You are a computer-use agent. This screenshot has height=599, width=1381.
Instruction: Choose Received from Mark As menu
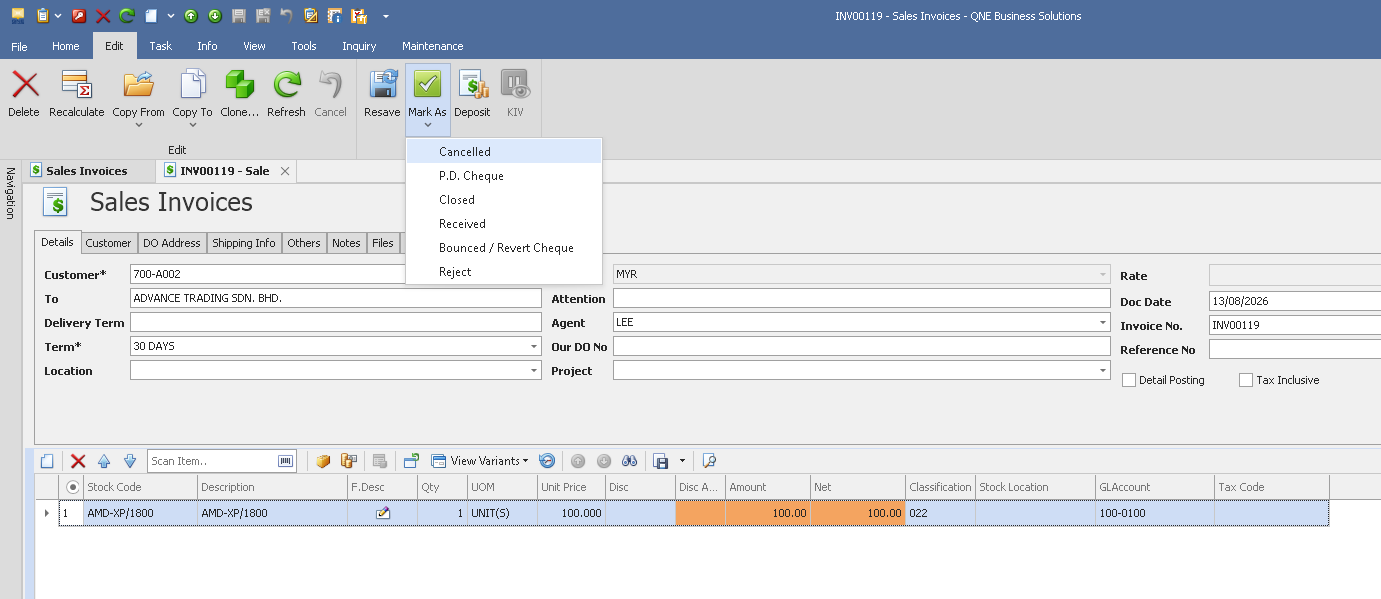pos(503,224)
